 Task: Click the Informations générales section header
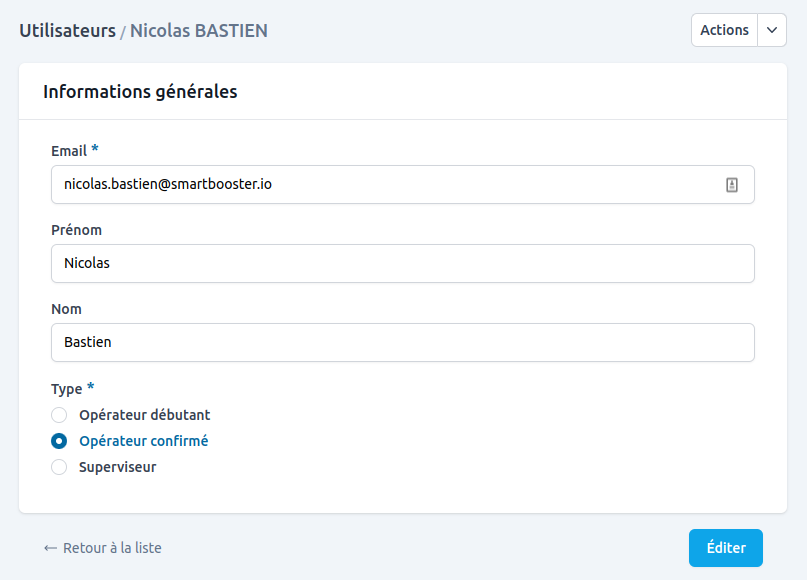140,92
